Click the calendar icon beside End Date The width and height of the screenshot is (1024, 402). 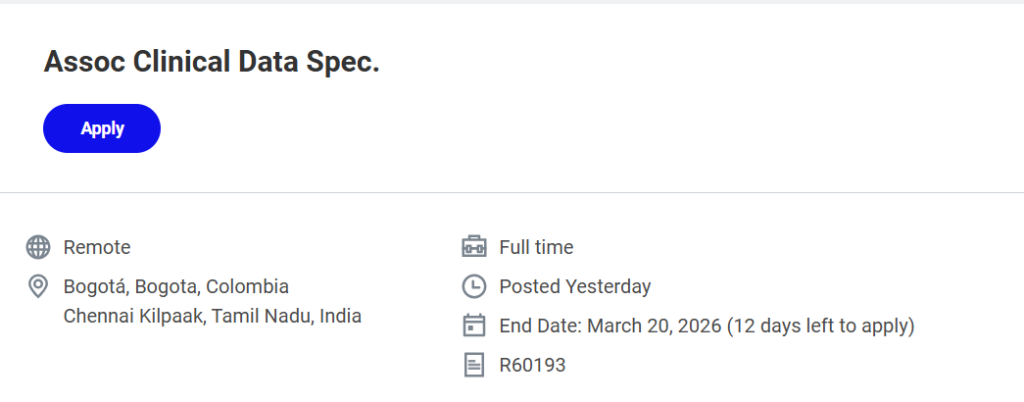474,326
